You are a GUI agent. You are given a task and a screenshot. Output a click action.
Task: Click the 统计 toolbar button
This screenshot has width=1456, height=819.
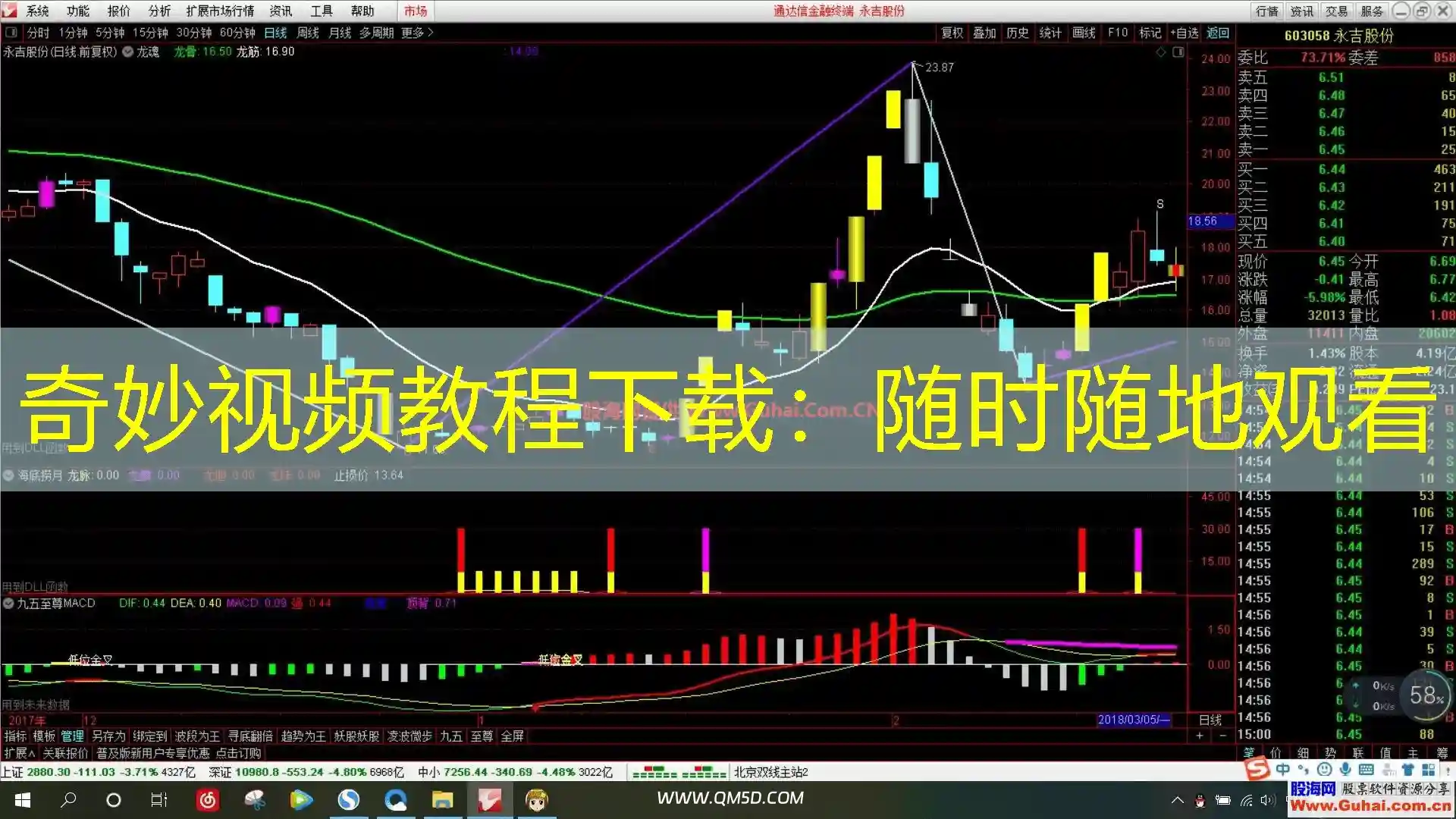pos(1050,33)
